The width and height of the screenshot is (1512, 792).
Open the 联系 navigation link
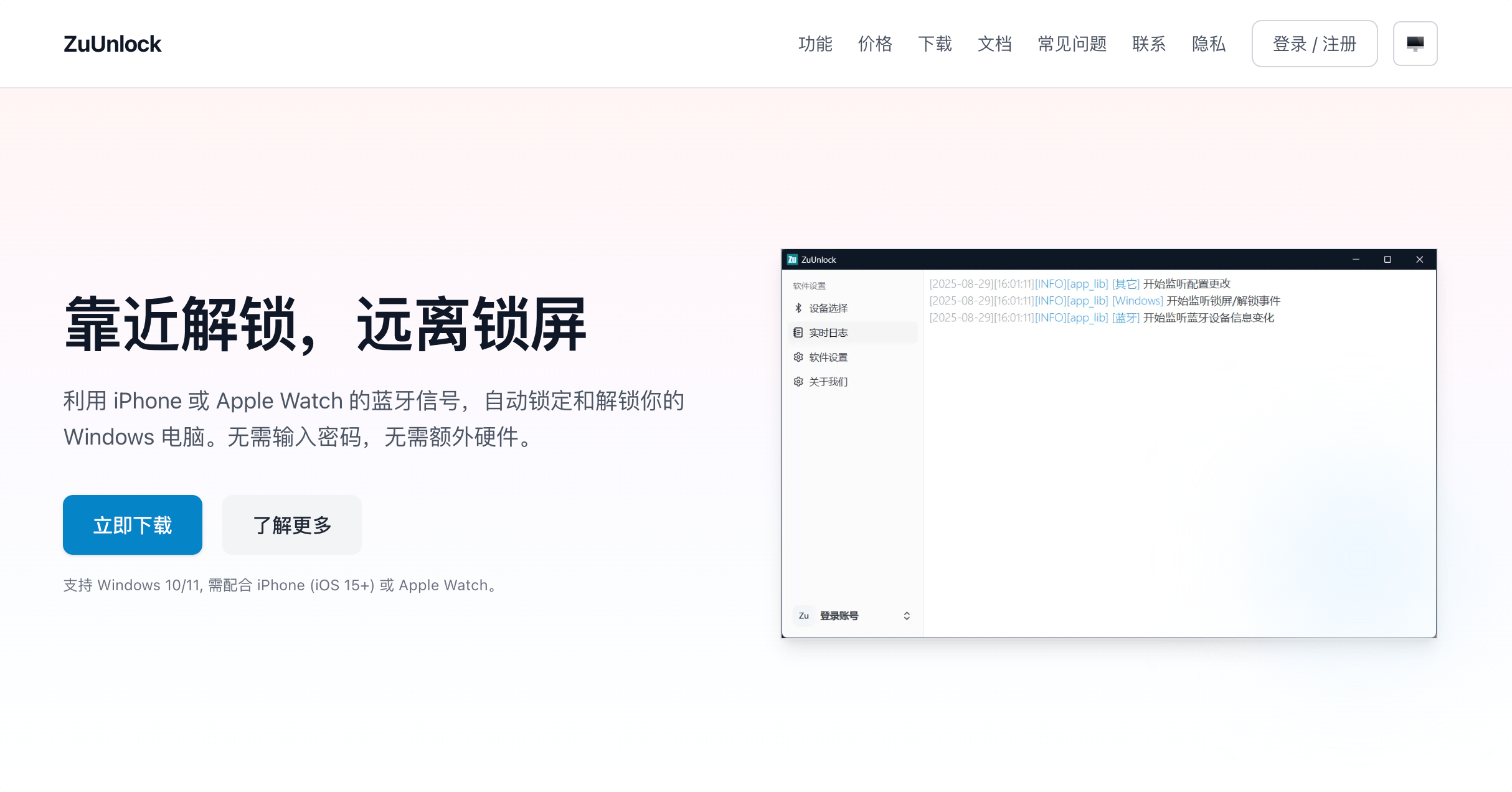[x=1149, y=44]
